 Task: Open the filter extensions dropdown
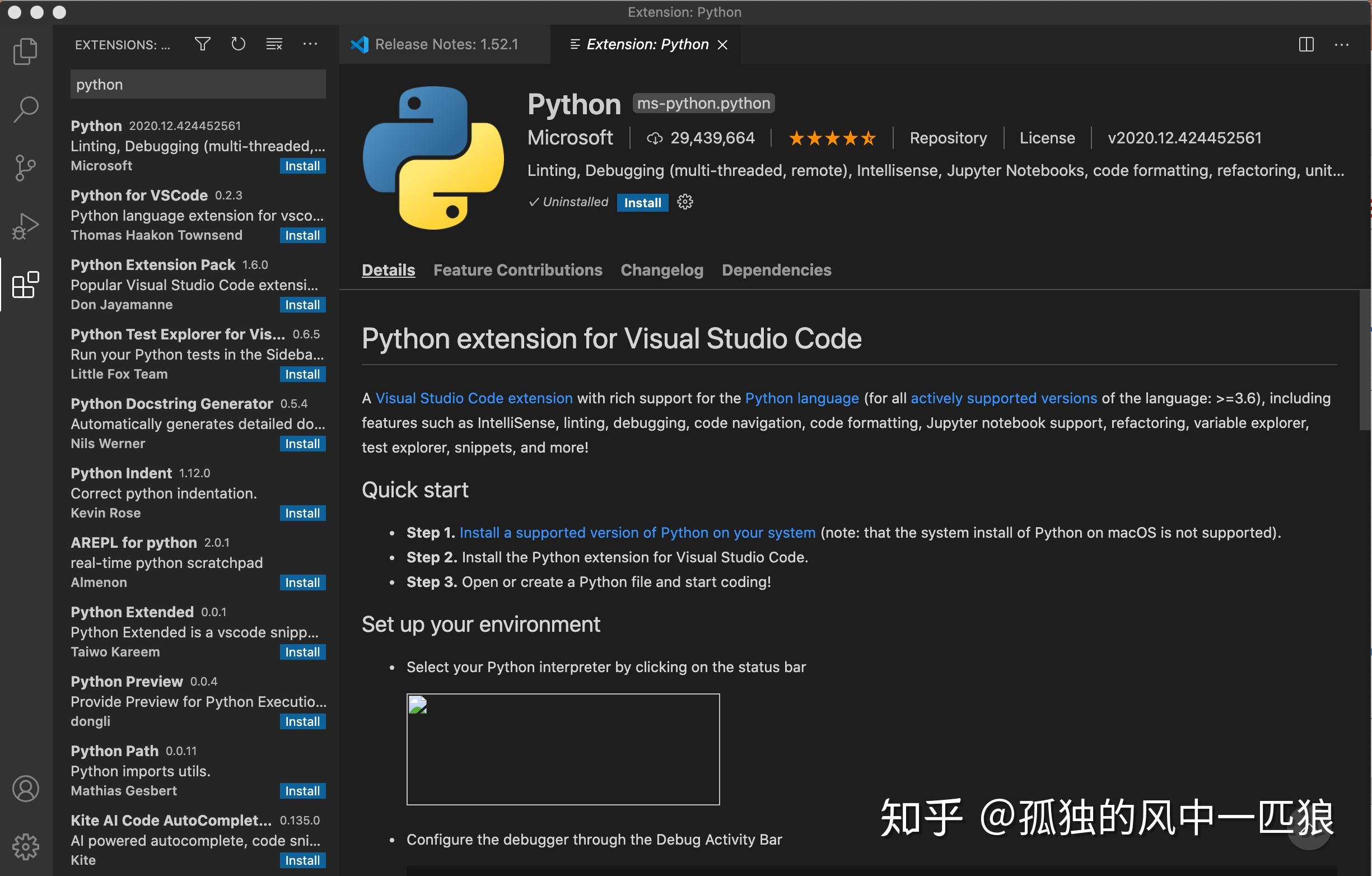pyautogui.click(x=202, y=44)
